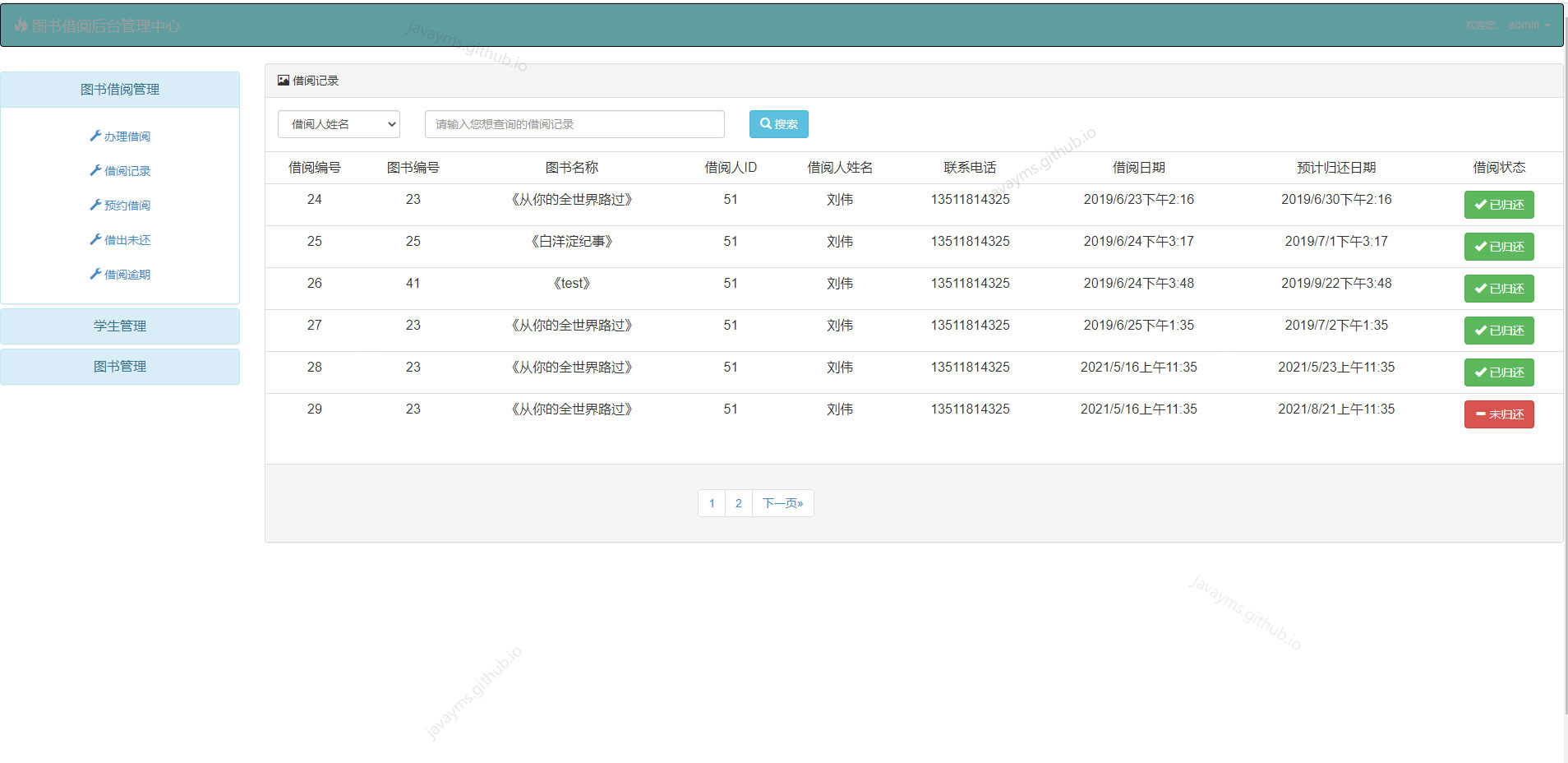Expand the 图书管理 section
Screen dimensions: 1568x763
[x=120, y=366]
